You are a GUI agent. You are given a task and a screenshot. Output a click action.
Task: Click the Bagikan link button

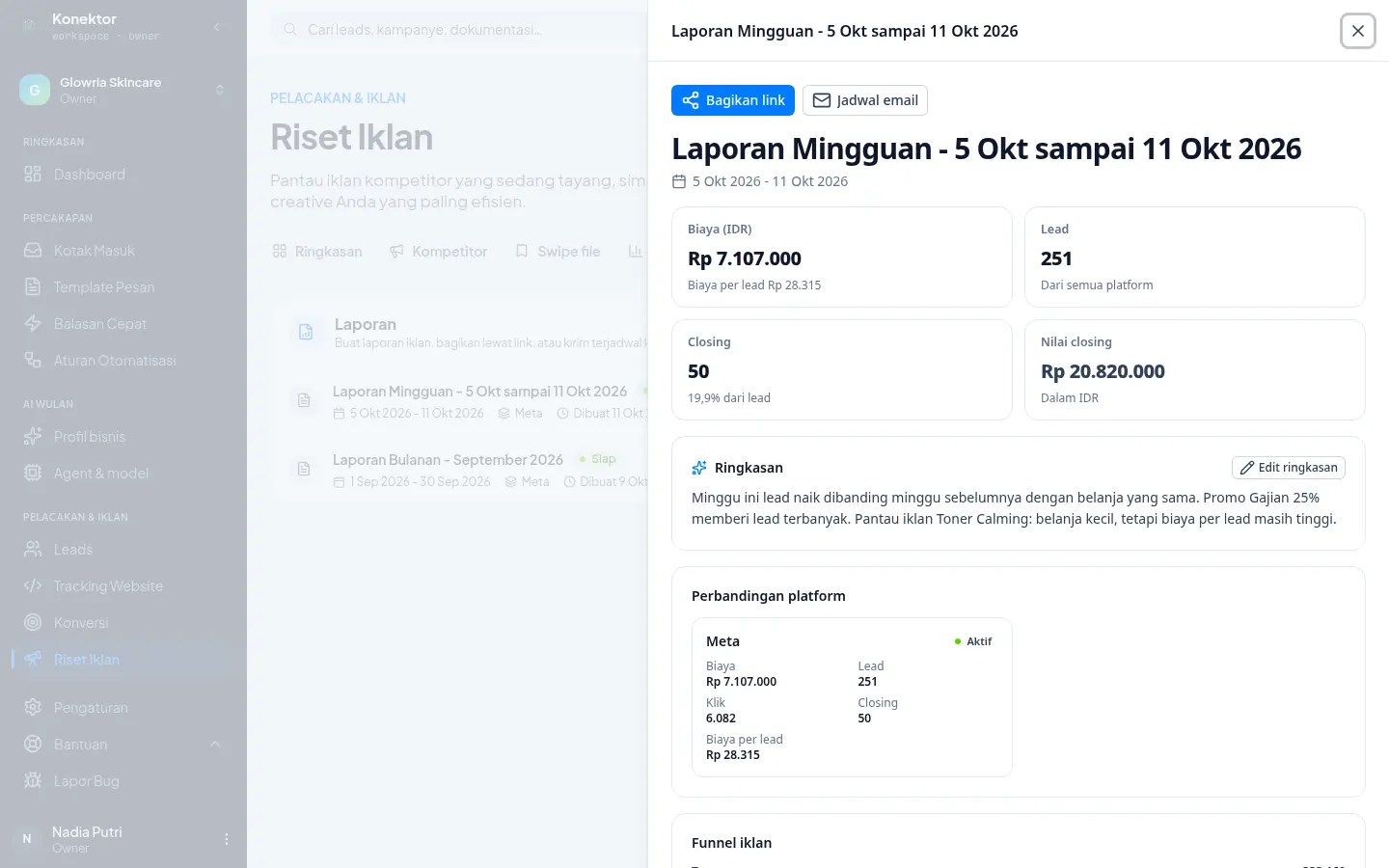point(733,100)
